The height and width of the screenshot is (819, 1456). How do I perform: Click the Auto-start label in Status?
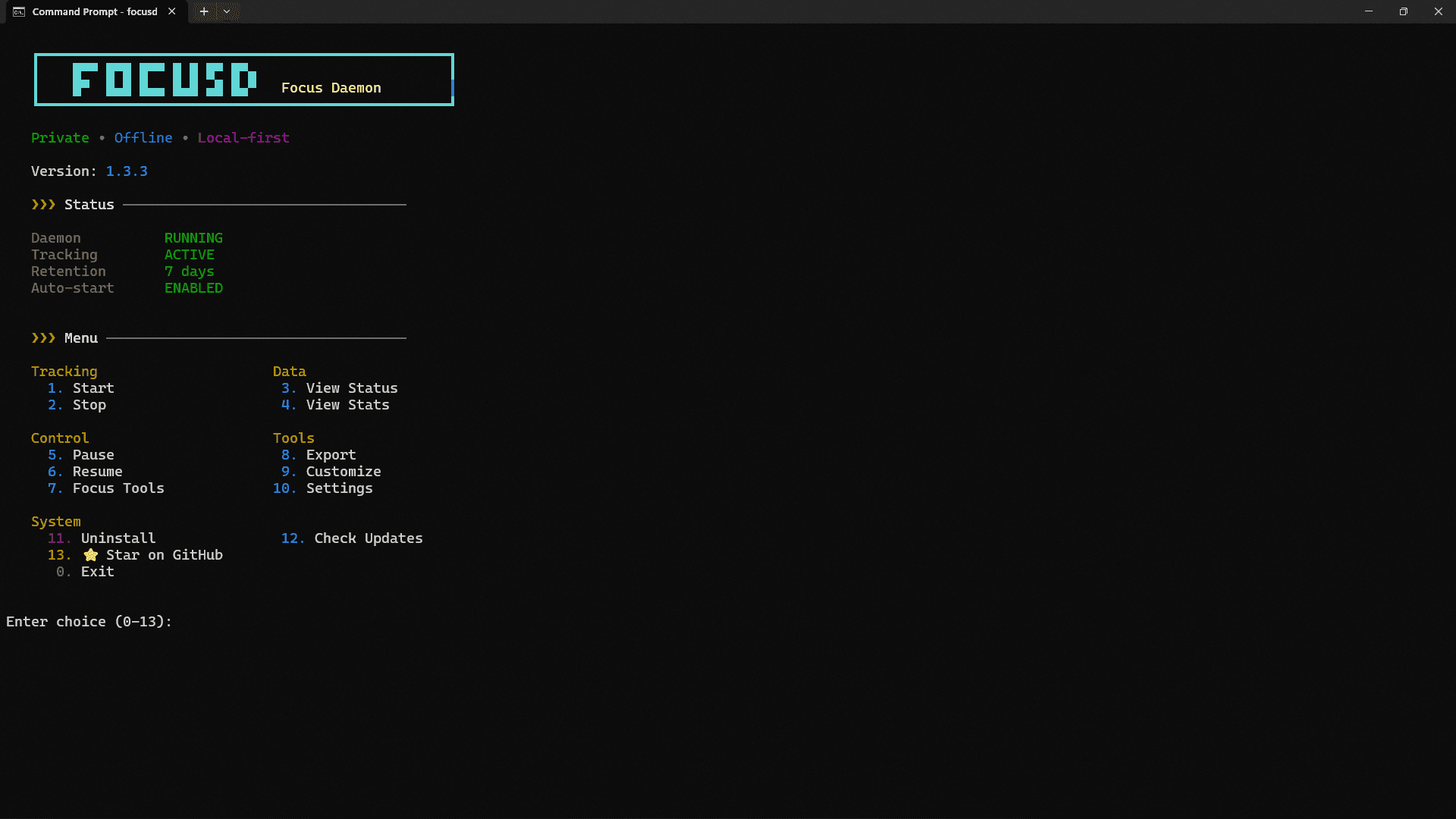pyautogui.click(x=73, y=288)
